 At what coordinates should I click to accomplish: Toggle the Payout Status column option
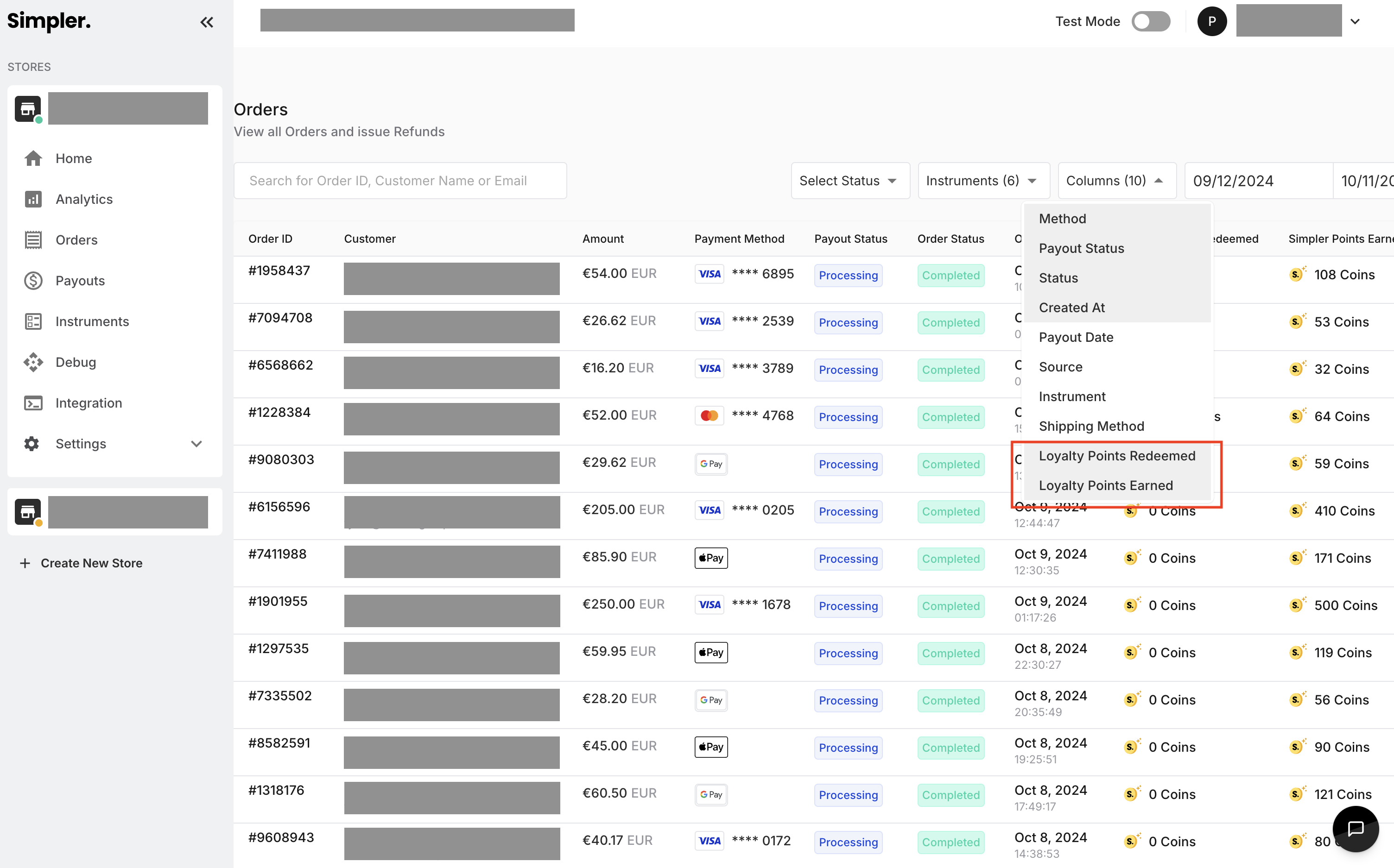[1117, 248]
